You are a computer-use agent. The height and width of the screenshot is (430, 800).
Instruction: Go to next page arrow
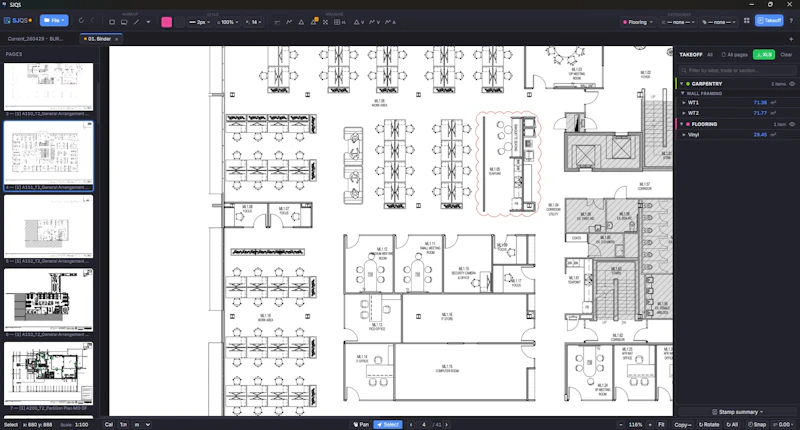(x=446, y=424)
